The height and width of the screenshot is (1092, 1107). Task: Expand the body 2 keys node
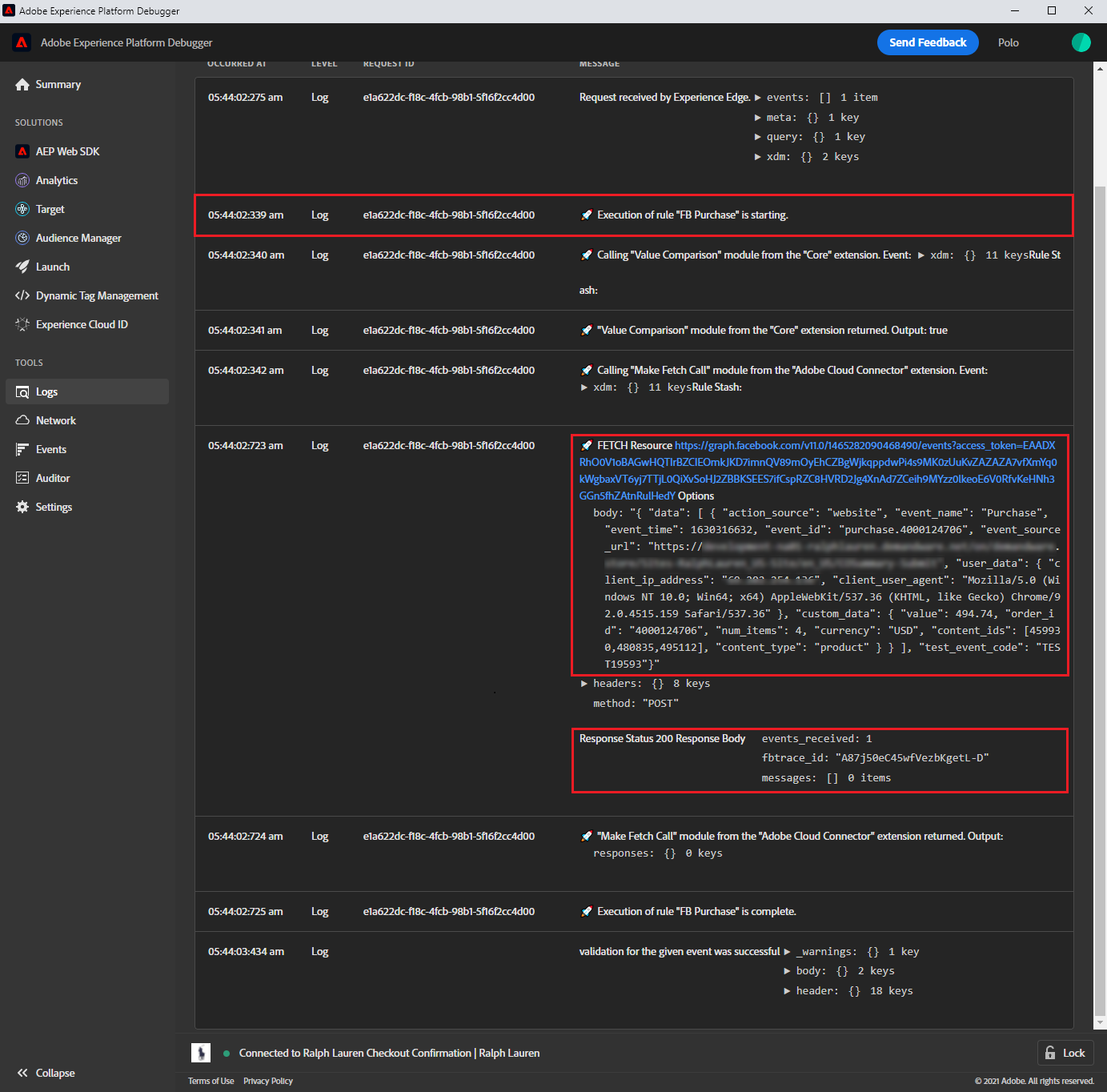point(787,971)
